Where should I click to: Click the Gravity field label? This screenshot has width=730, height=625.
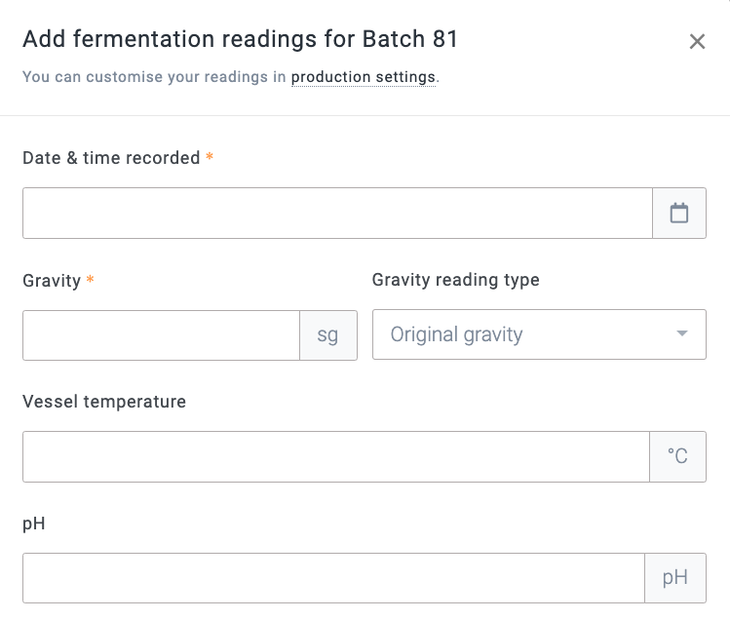[51, 281]
